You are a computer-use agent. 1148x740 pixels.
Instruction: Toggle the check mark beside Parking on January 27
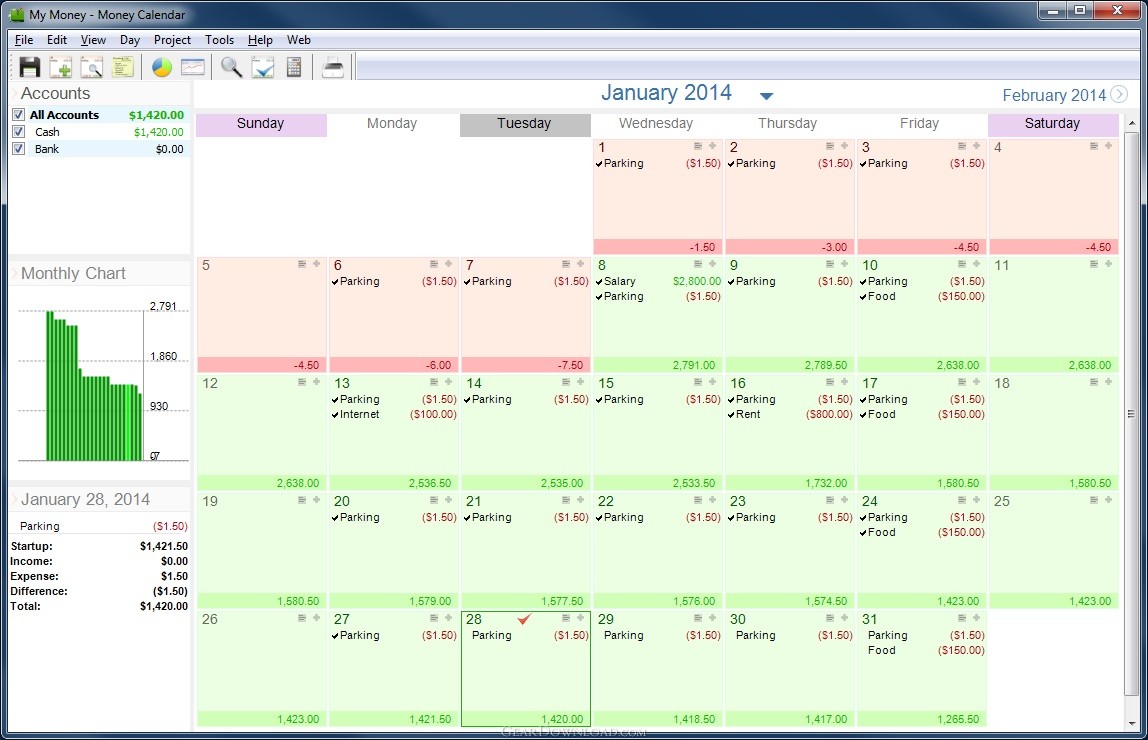(x=335, y=636)
